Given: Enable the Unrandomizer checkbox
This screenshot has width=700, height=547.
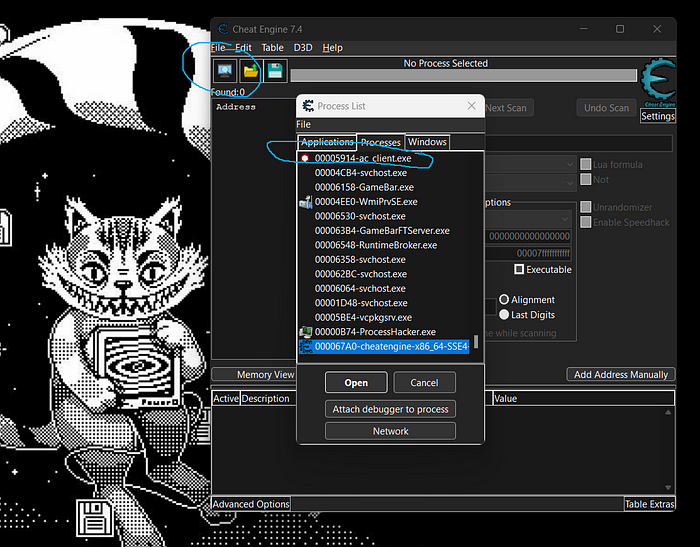Looking at the screenshot, I should click(586, 207).
